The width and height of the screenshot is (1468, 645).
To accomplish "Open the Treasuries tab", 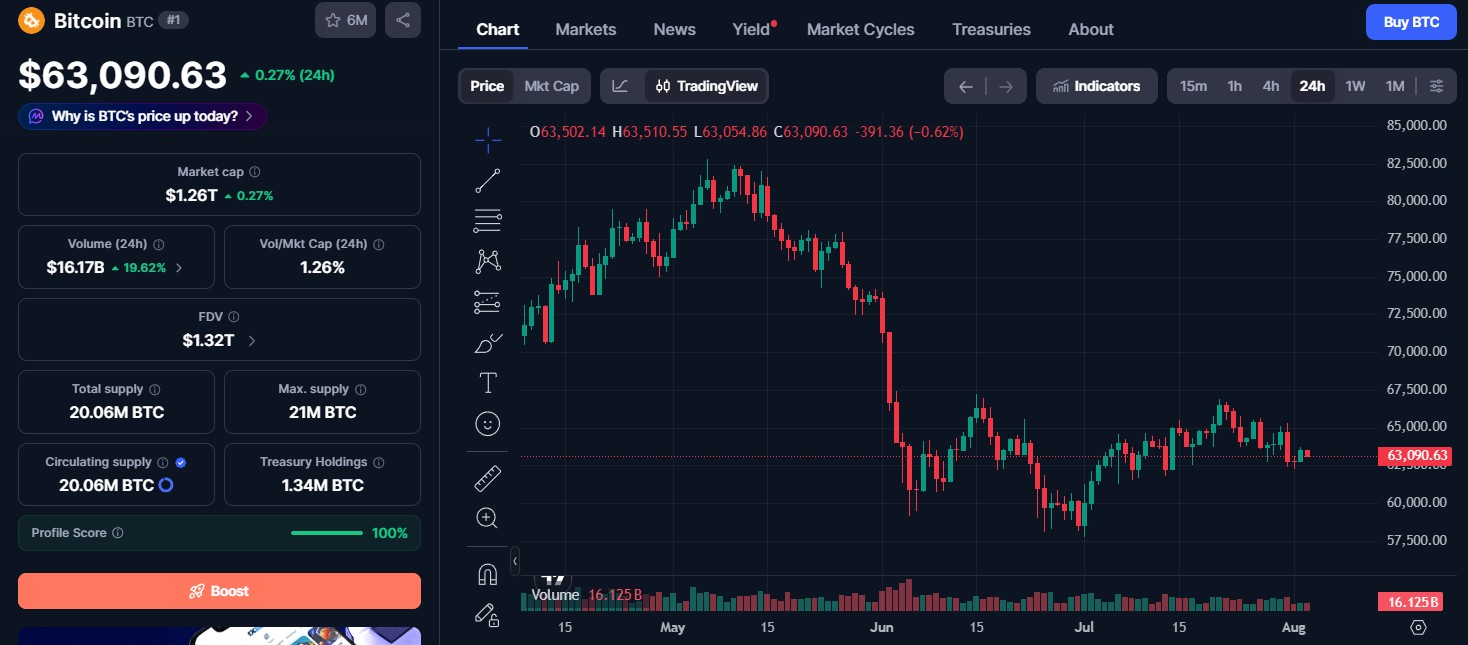I will [x=991, y=29].
